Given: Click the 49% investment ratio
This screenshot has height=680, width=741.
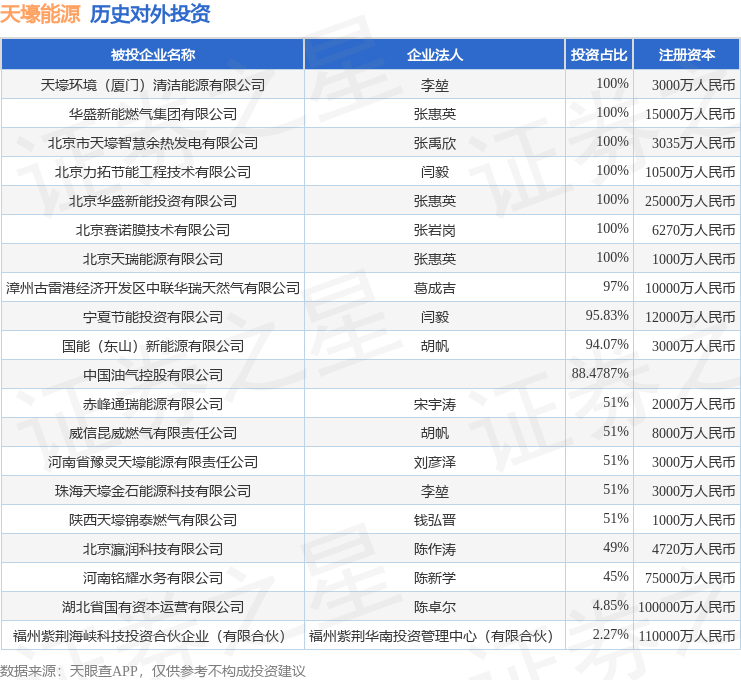Looking at the screenshot, I should (x=616, y=547).
